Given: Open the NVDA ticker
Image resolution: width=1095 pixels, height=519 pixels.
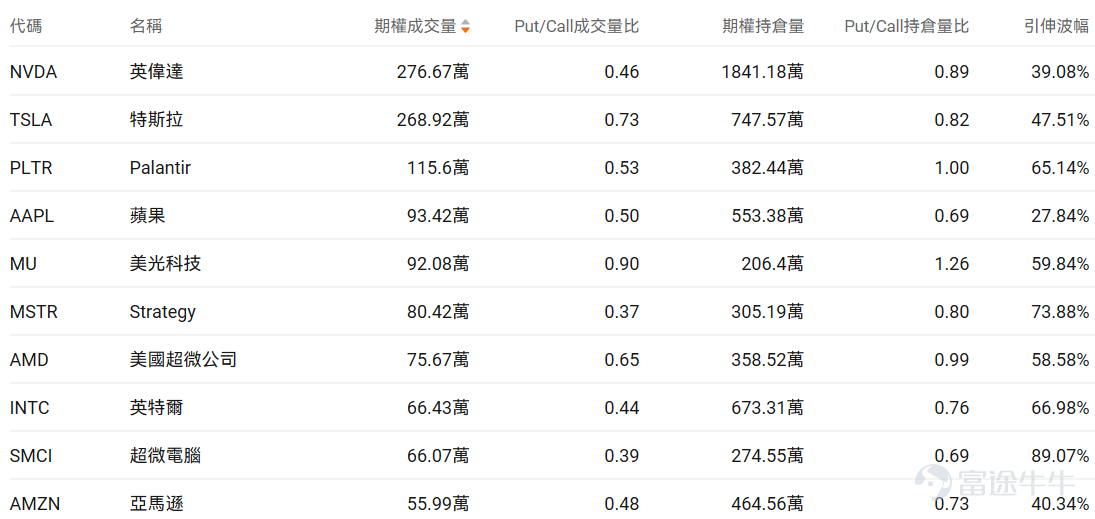Looking at the screenshot, I should 34,71.
